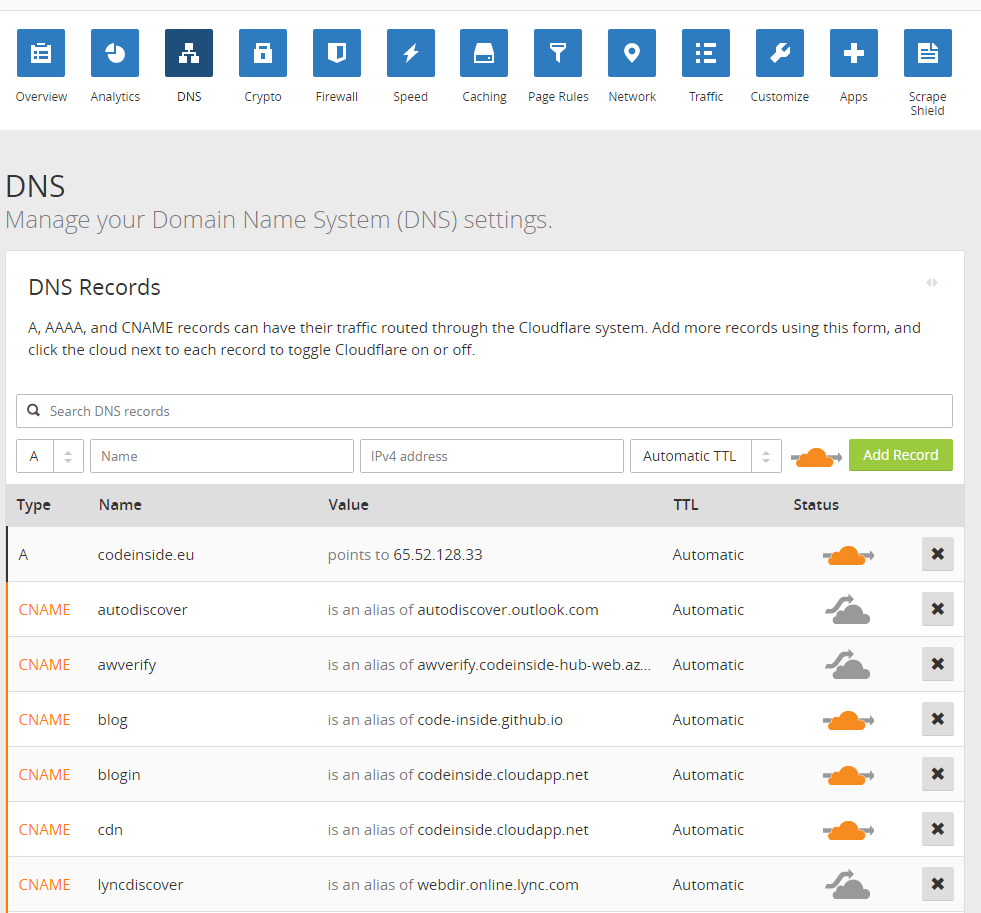Delete the autodiscover CNAME record
981x913 pixels.
click(937, 609)
